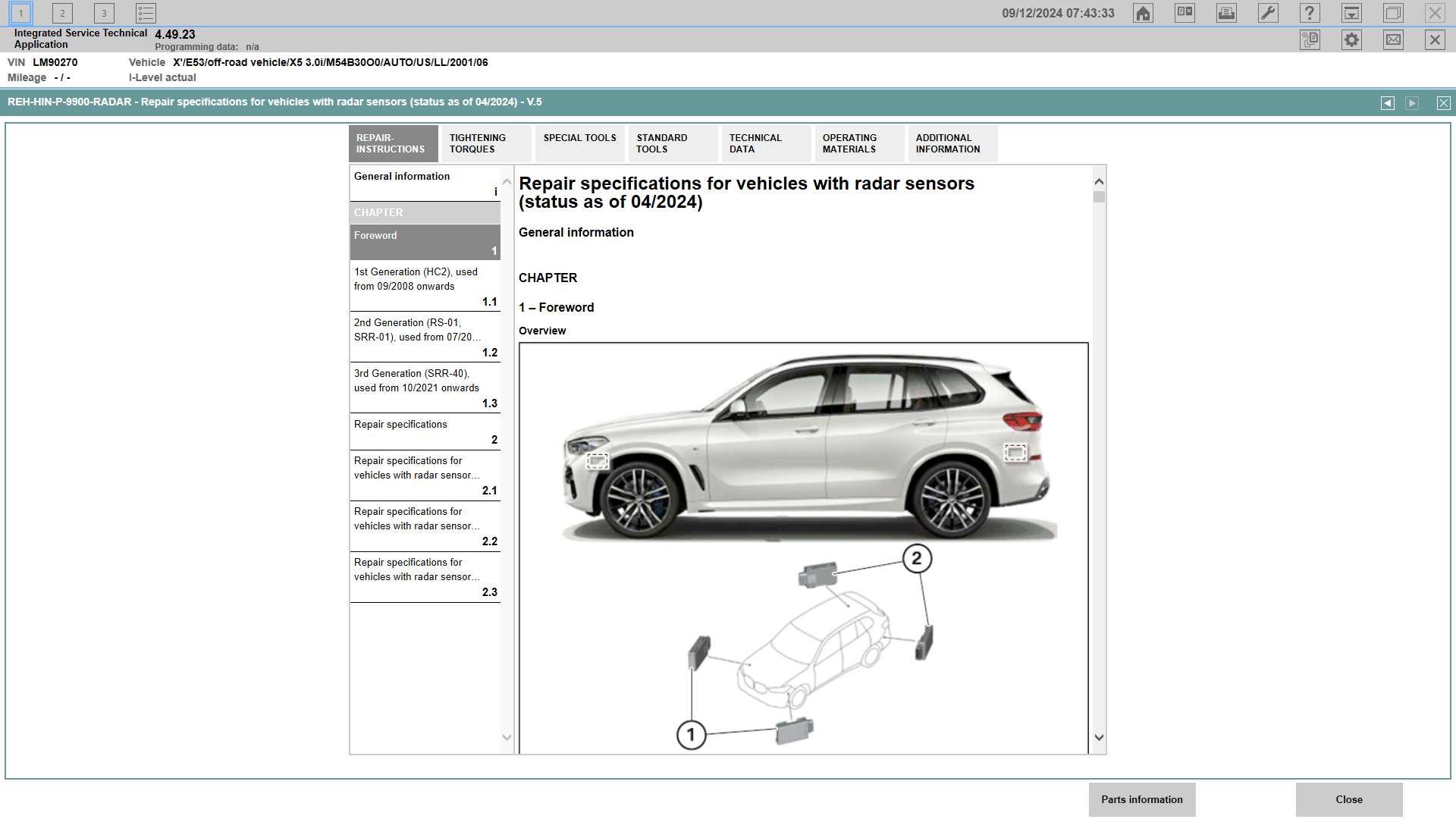Open settings with the gear icon
Viewport: 1456px width, 819px height.
click(1351, 39)
